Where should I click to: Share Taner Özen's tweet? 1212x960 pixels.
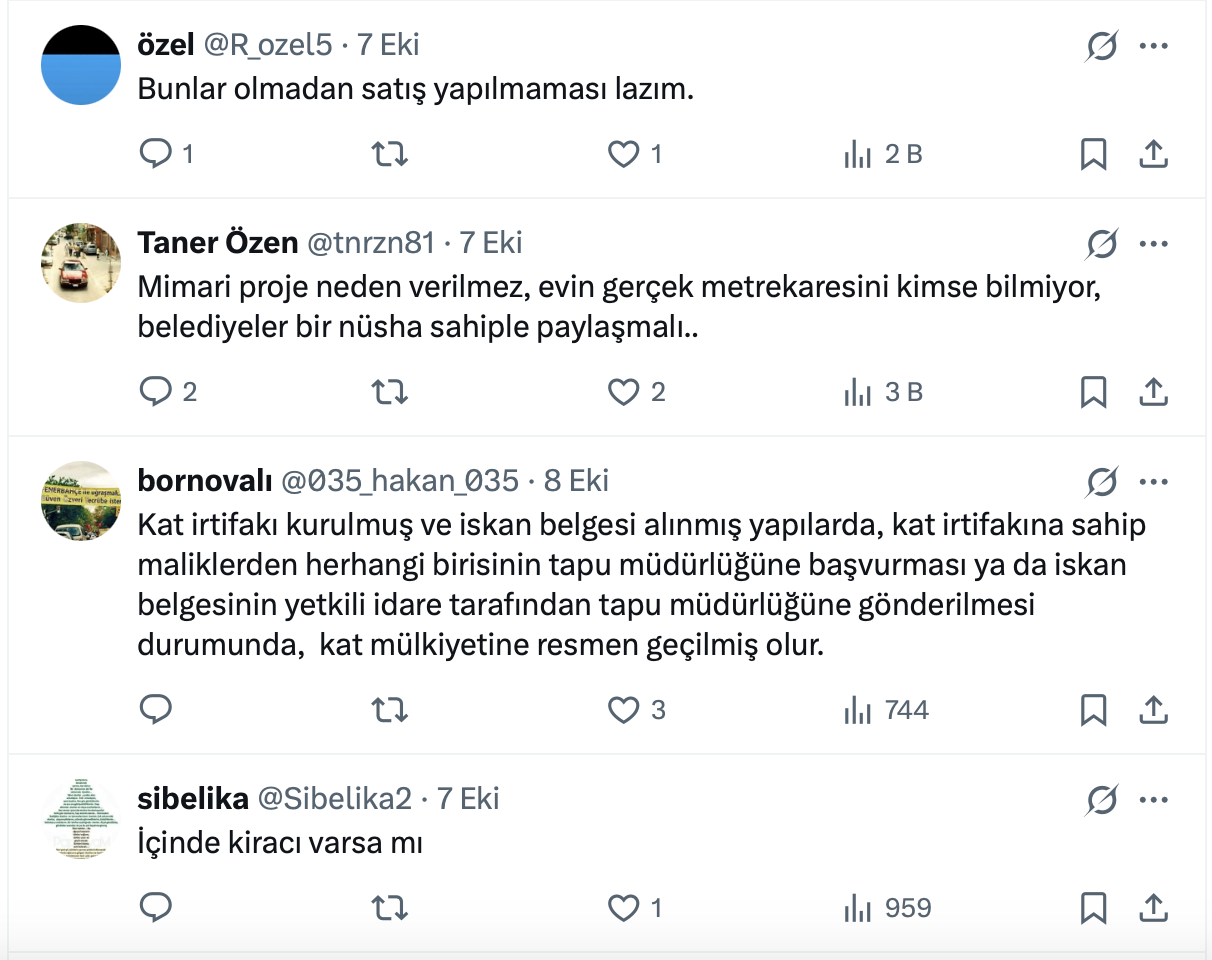[x=1153, y=392]
